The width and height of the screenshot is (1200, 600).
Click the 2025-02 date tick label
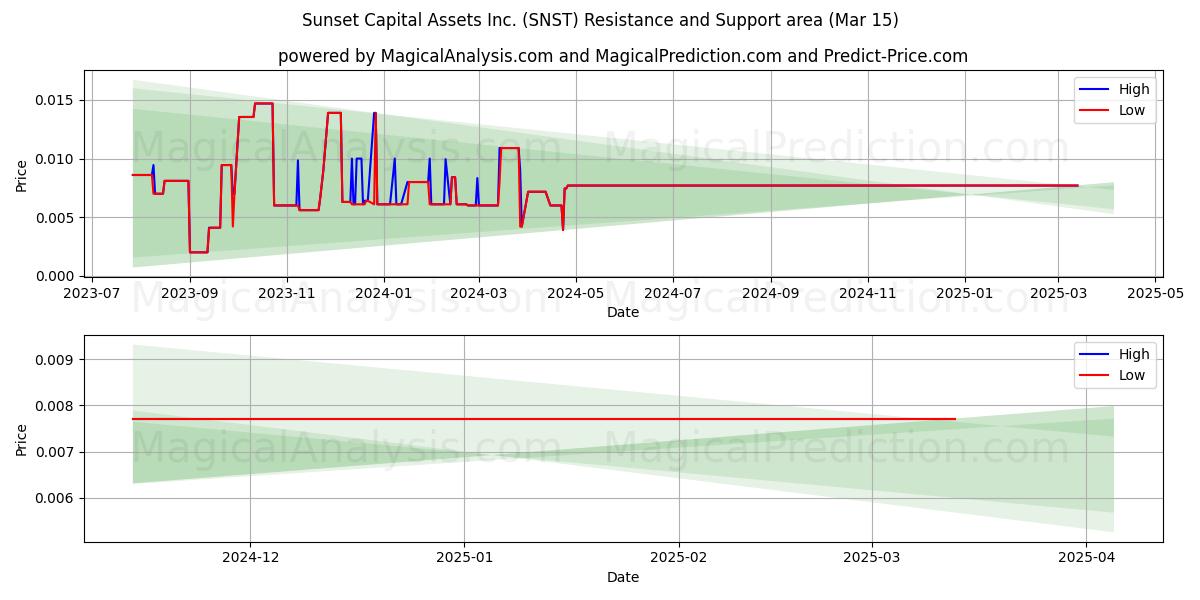pyautogui.click(x=679, y=560)
